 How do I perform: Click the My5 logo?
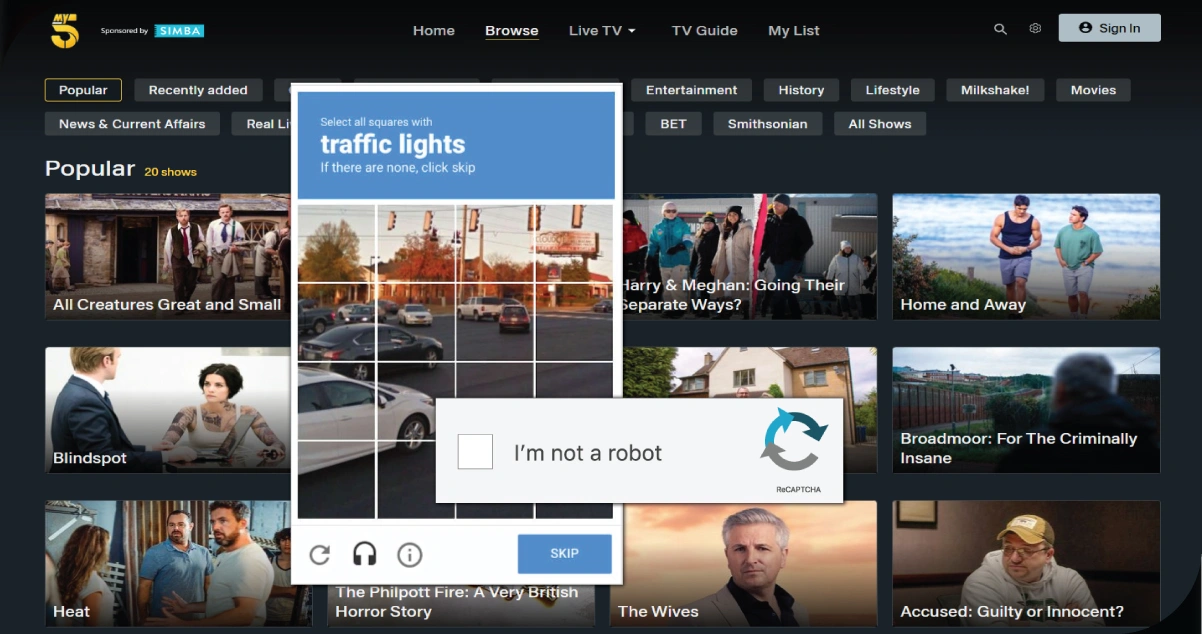[64, 31]
